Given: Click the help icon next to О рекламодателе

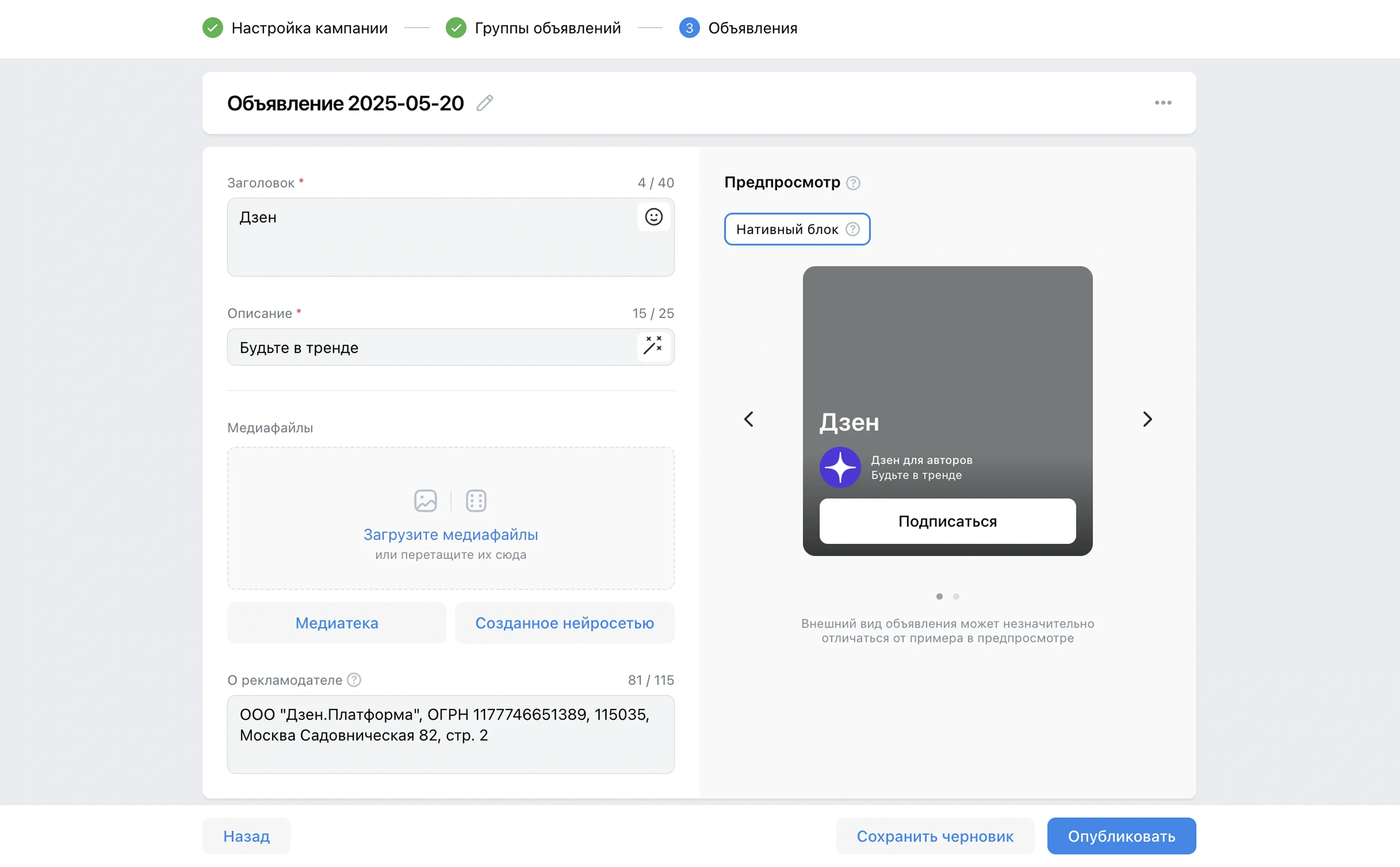Looking at the screenshot, I should (354, 680).
